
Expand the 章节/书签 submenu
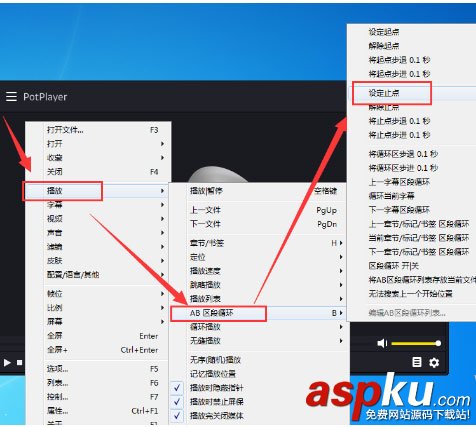pyautogui.click(x=258, y=243)
